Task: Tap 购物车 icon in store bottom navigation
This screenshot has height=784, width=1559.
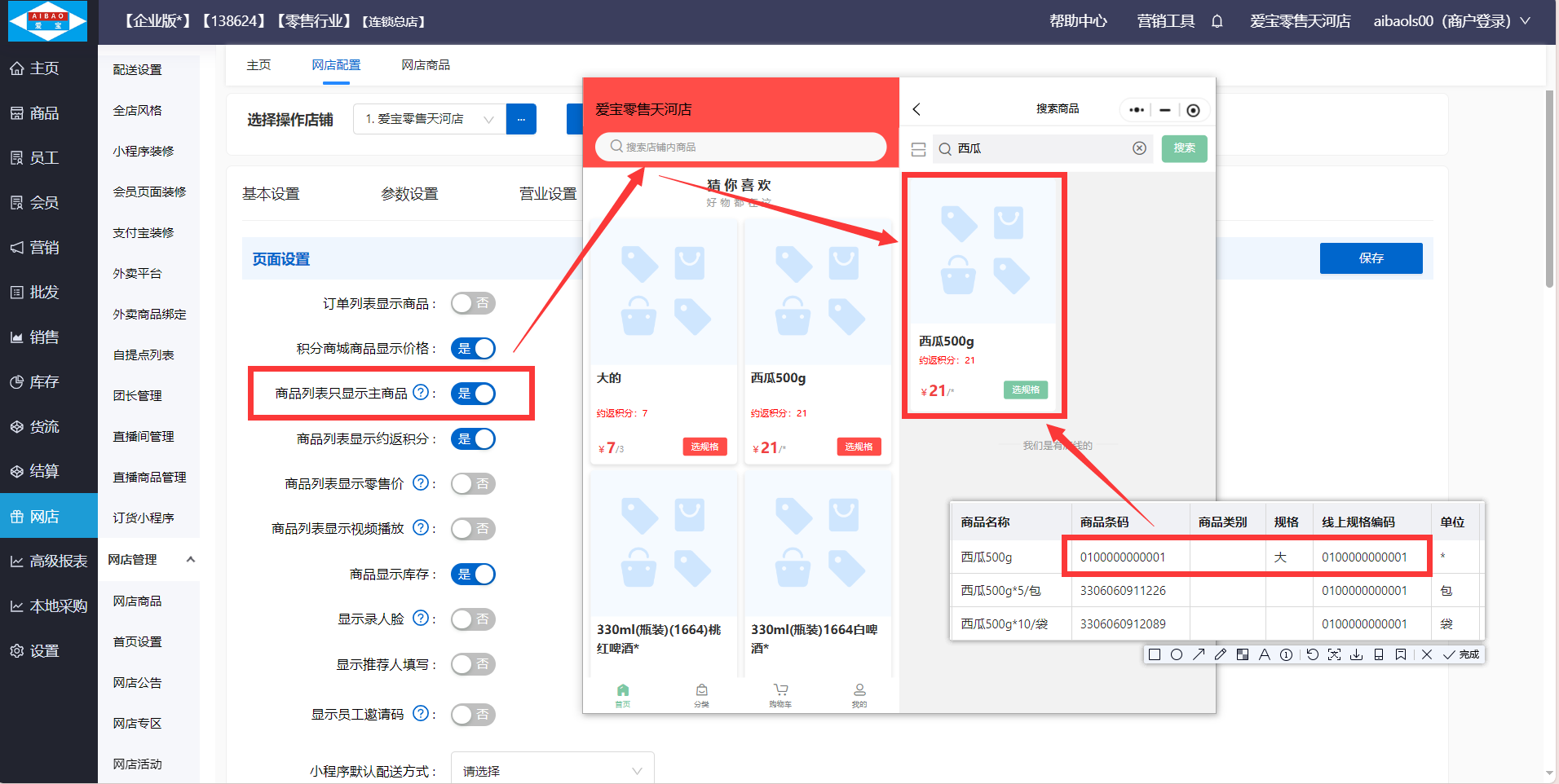Action: point(780,695)
